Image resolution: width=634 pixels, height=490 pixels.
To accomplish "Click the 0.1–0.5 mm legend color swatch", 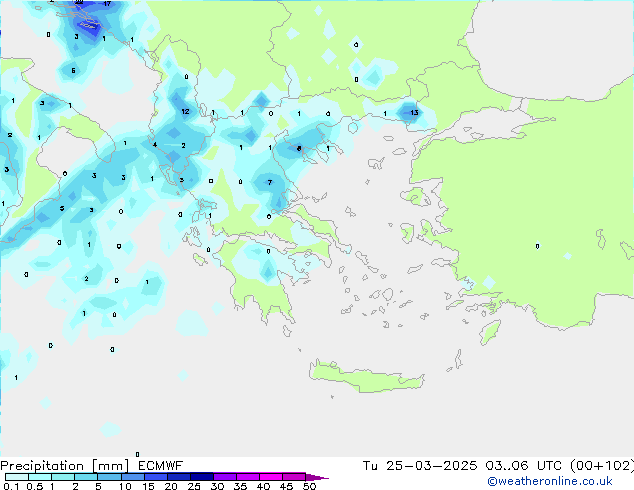I will click(x=17, y=477).
